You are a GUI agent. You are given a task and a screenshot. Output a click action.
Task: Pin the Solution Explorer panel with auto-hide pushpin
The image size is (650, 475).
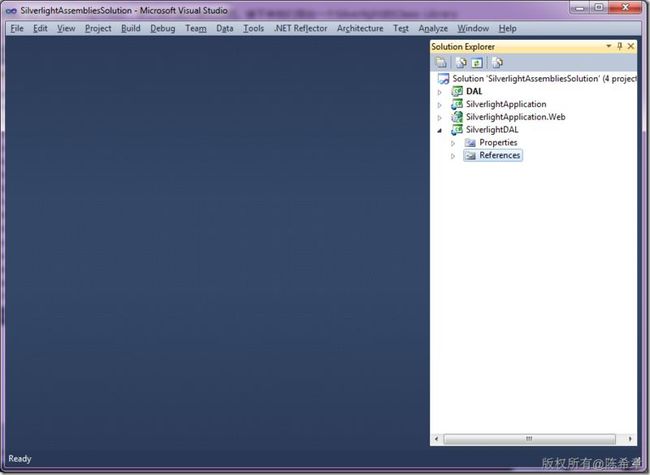620,46
